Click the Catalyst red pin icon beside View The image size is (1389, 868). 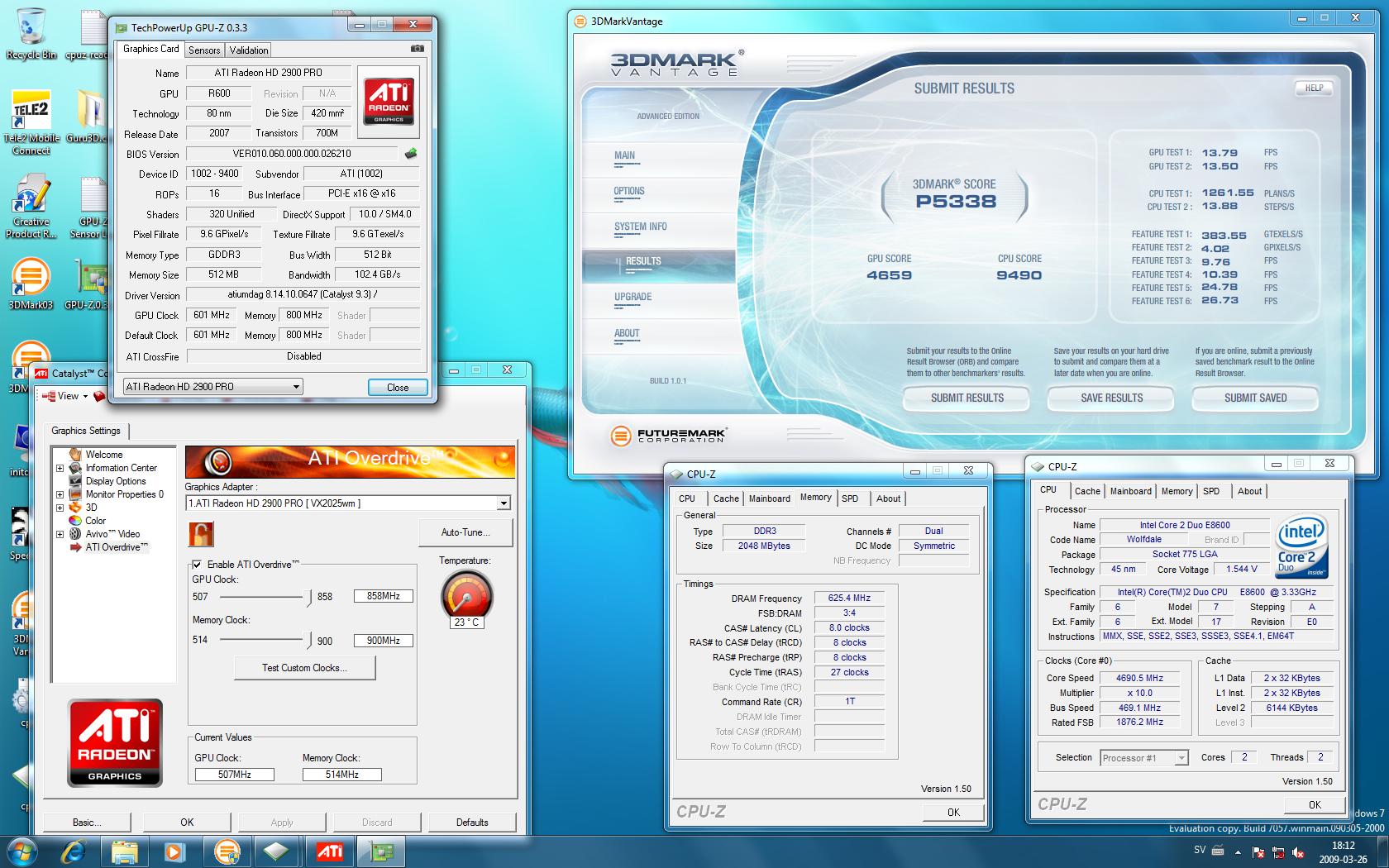pyautogui.click(x=100, y=397)
